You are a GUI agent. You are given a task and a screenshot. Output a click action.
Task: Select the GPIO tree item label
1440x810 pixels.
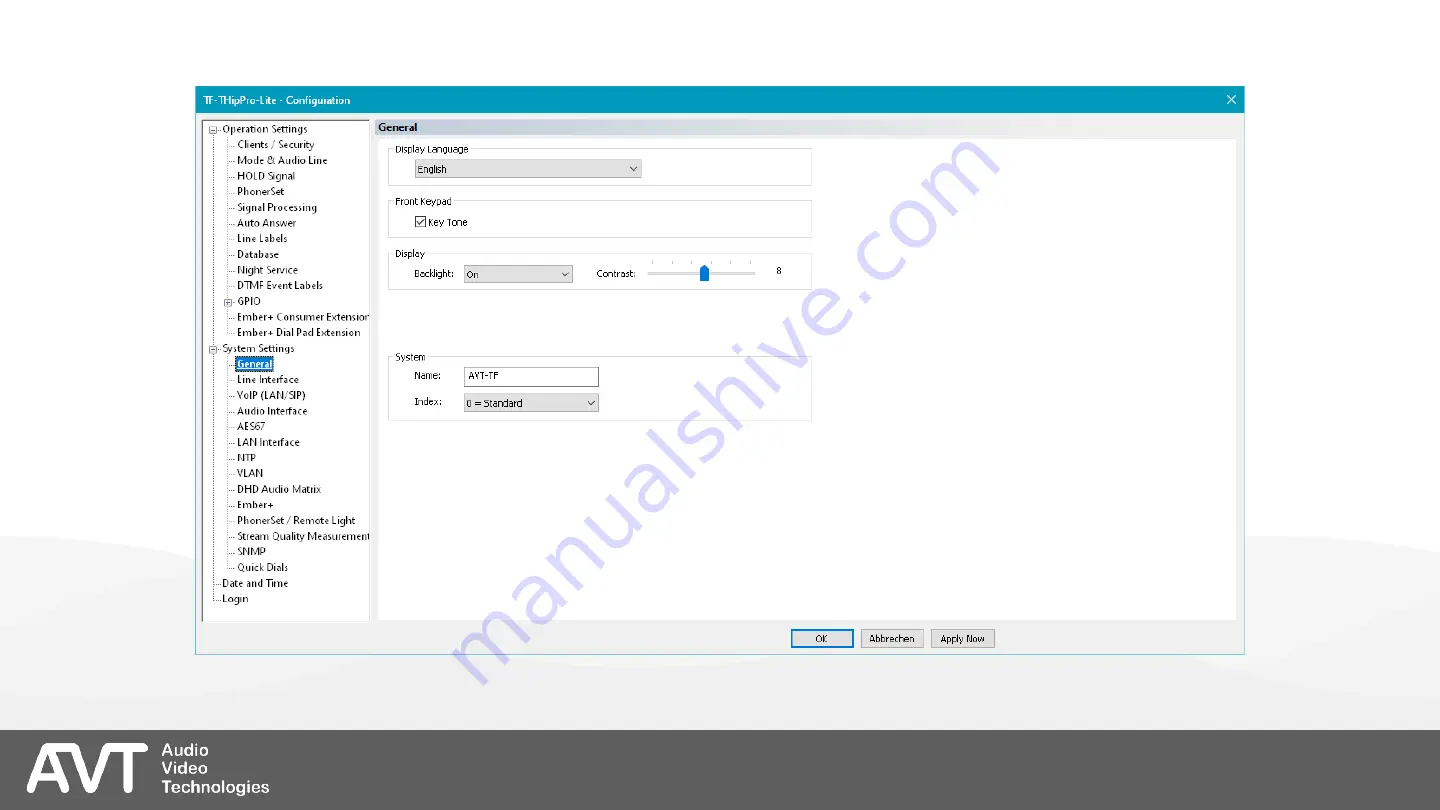coord(249,301)
